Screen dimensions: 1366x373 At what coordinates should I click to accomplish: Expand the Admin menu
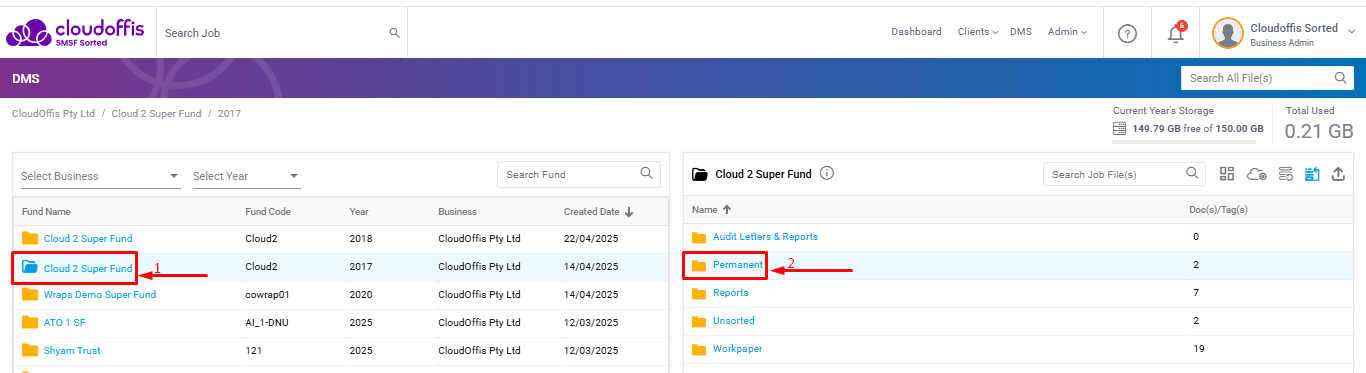coord(1068,32)
